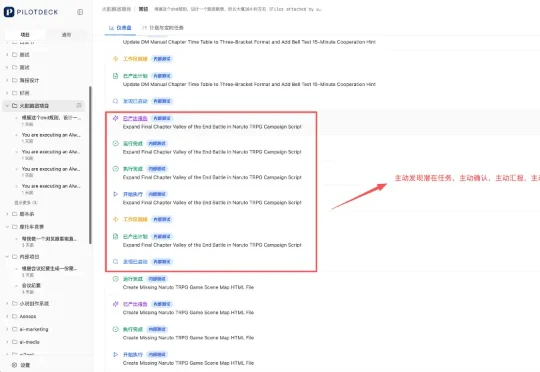This screenshot has height=372, width=540.
Task: Click play icon of Expand Final Chapter 开始执行 row
Action: tap(116, 194)
